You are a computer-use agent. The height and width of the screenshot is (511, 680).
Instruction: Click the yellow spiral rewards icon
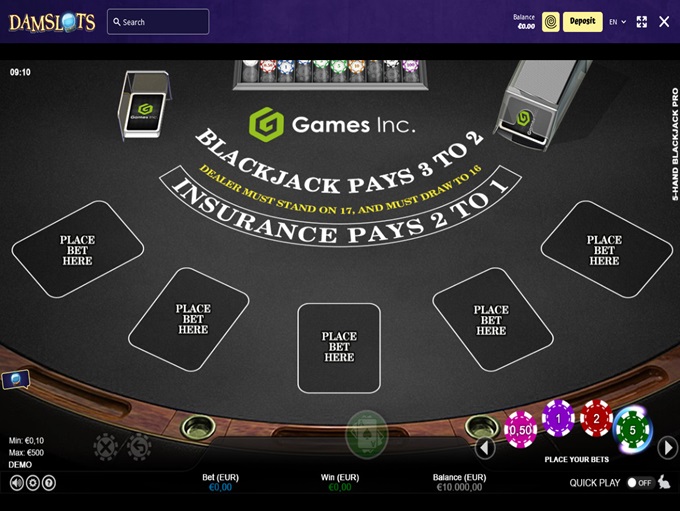tap(550, 22)
